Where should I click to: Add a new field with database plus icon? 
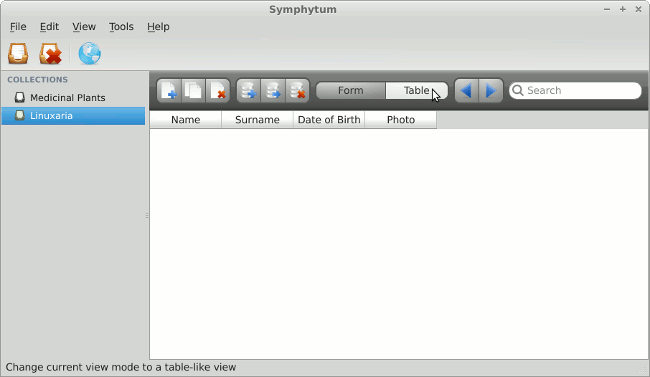[x=248, y=90]
